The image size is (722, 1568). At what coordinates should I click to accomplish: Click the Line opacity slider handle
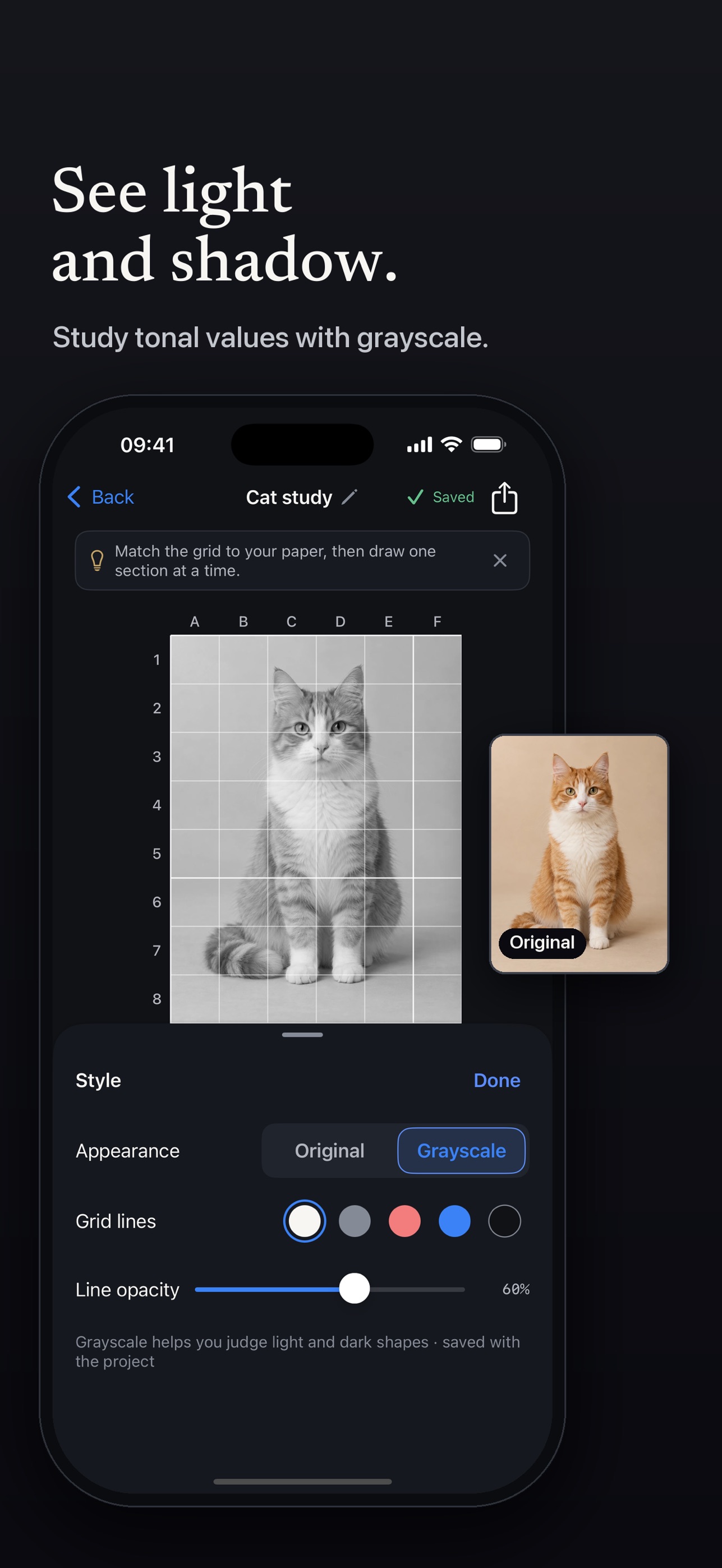tap(355, 1288)
